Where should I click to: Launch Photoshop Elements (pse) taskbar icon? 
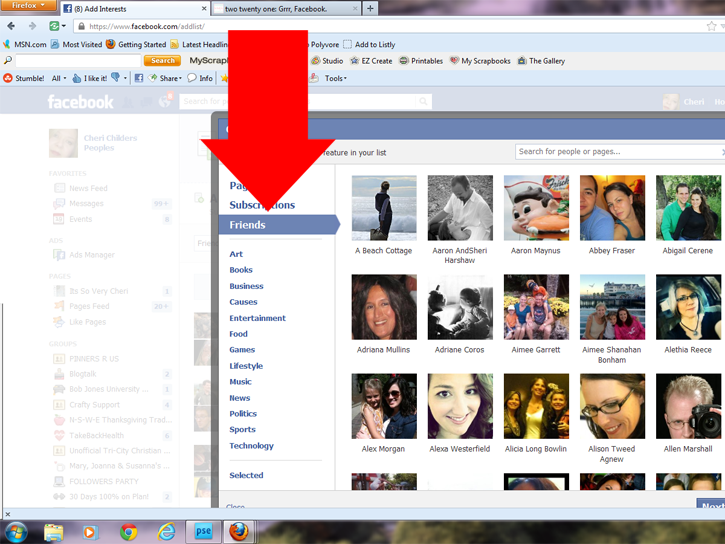tap(204, 532)
